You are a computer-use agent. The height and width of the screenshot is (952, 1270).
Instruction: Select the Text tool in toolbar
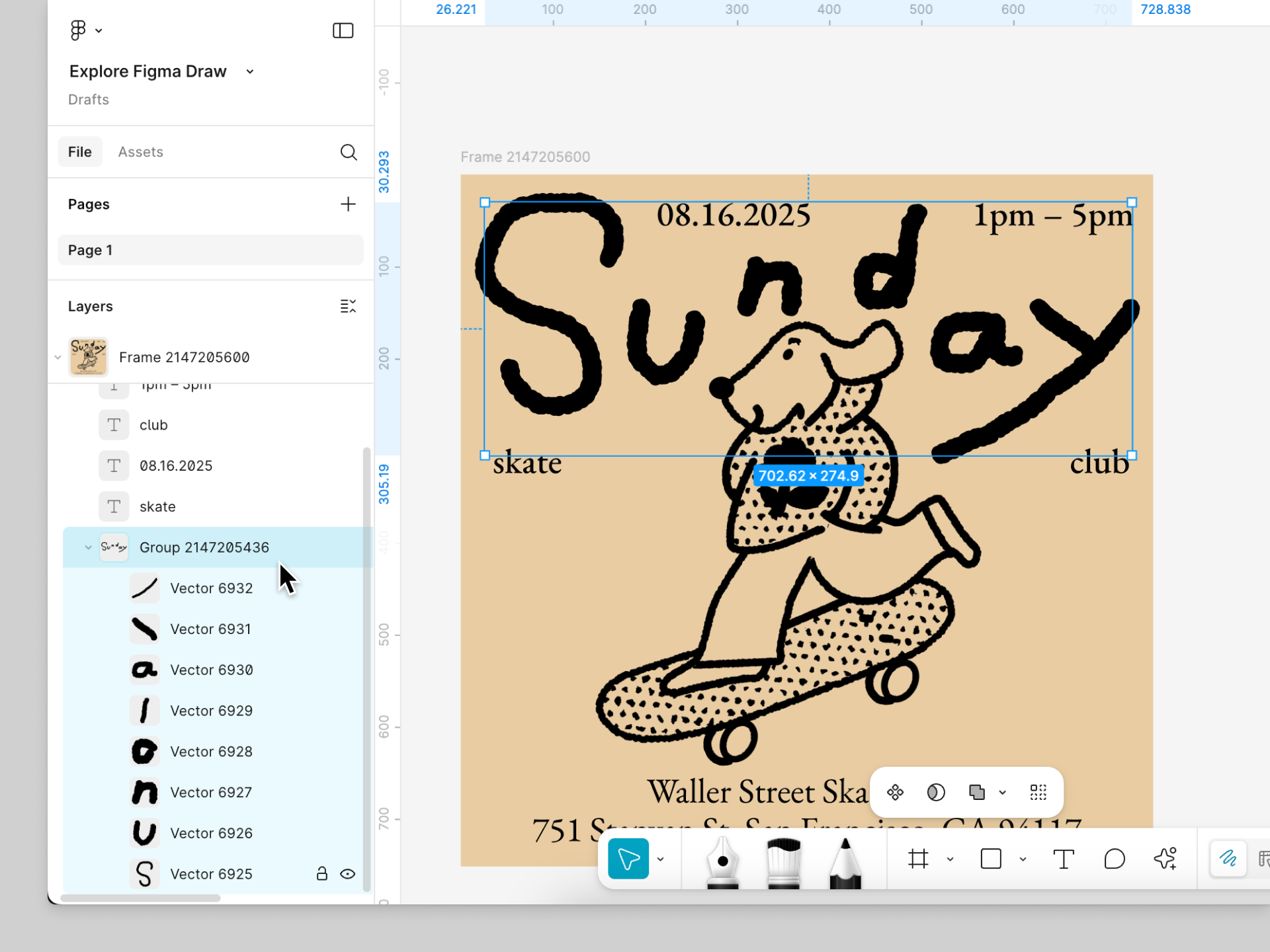coord(1063,859)
